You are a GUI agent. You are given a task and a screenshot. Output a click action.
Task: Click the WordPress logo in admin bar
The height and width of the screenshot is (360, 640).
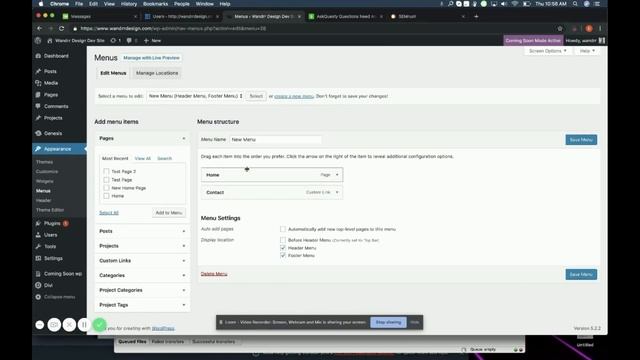coord(38,40)
